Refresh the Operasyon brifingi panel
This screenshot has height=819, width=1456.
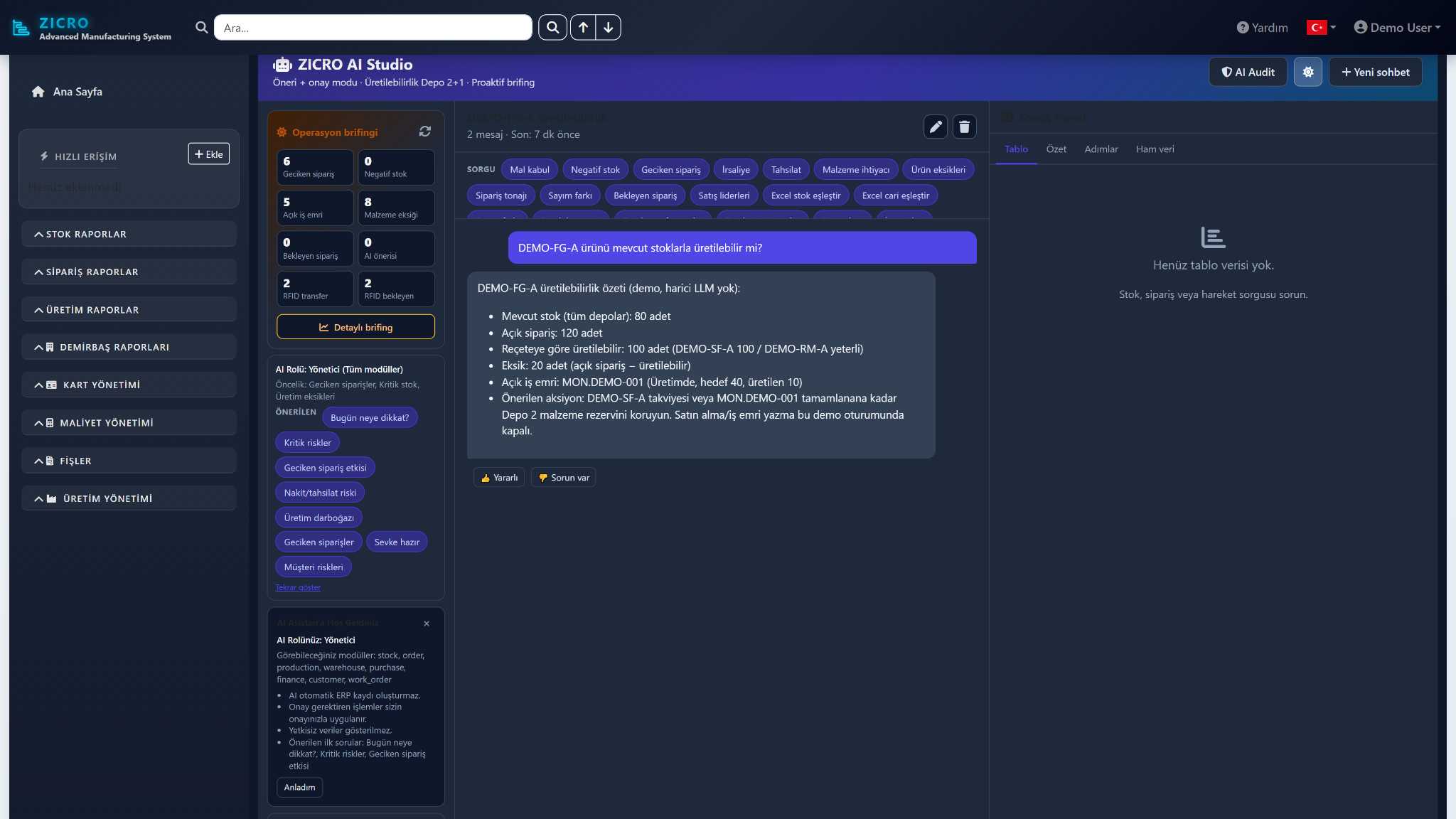click(x=425, y=132)
